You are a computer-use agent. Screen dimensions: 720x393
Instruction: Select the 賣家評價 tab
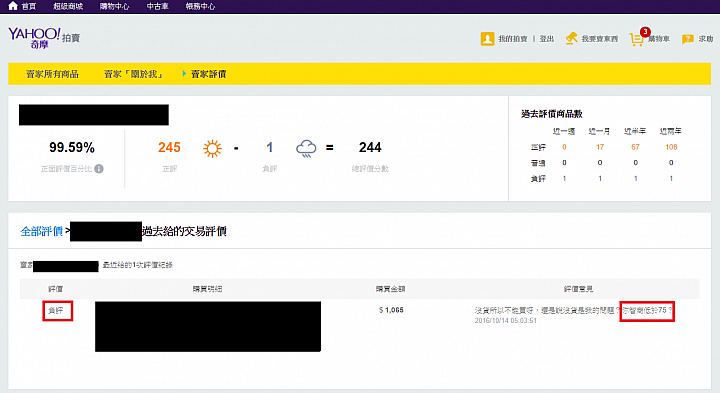pos(208,74)
